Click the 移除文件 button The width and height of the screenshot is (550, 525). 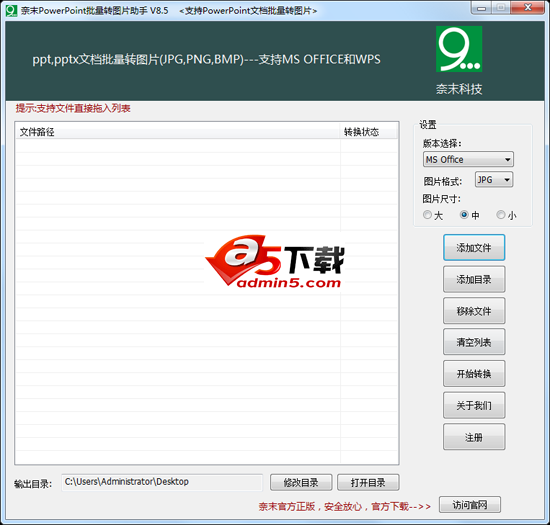[474, 311]
